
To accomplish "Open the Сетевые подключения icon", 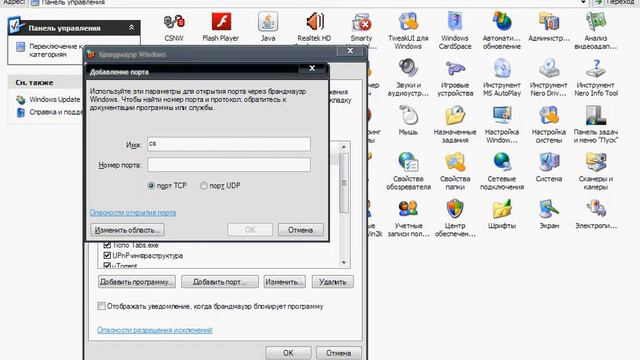I will pos(502,162).
